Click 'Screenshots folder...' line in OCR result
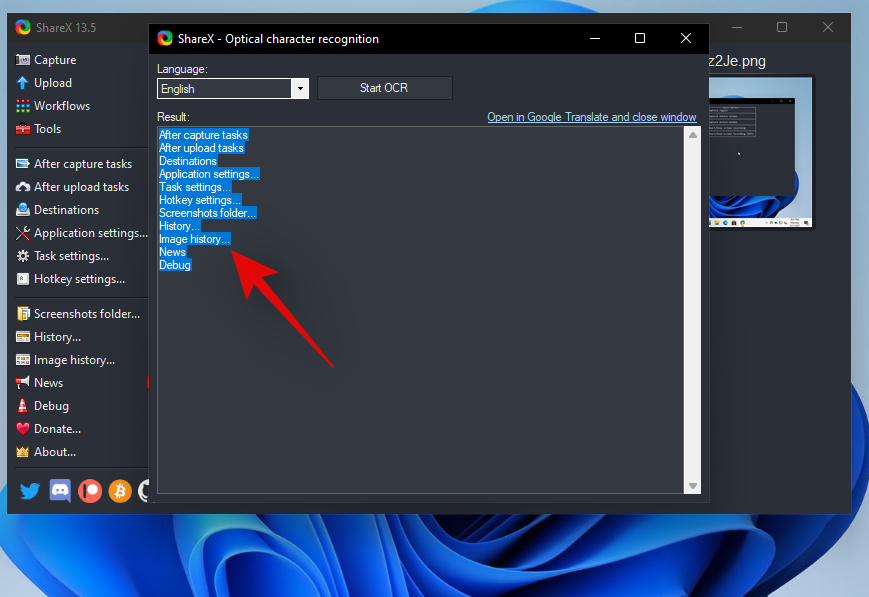This screenshot has width=869, height=597. point(207,213)
